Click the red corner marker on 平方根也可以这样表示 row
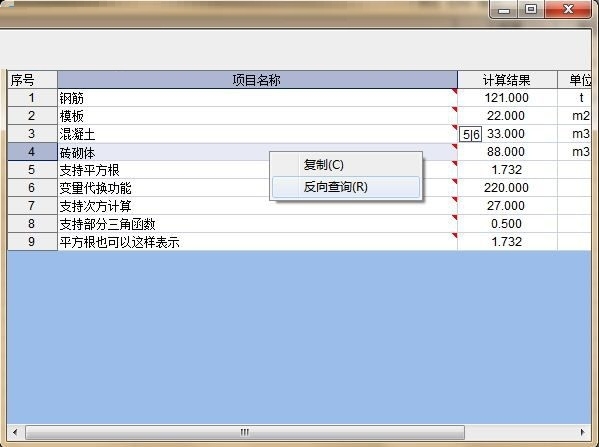599x447 pixels. click(x=454, y=235)
